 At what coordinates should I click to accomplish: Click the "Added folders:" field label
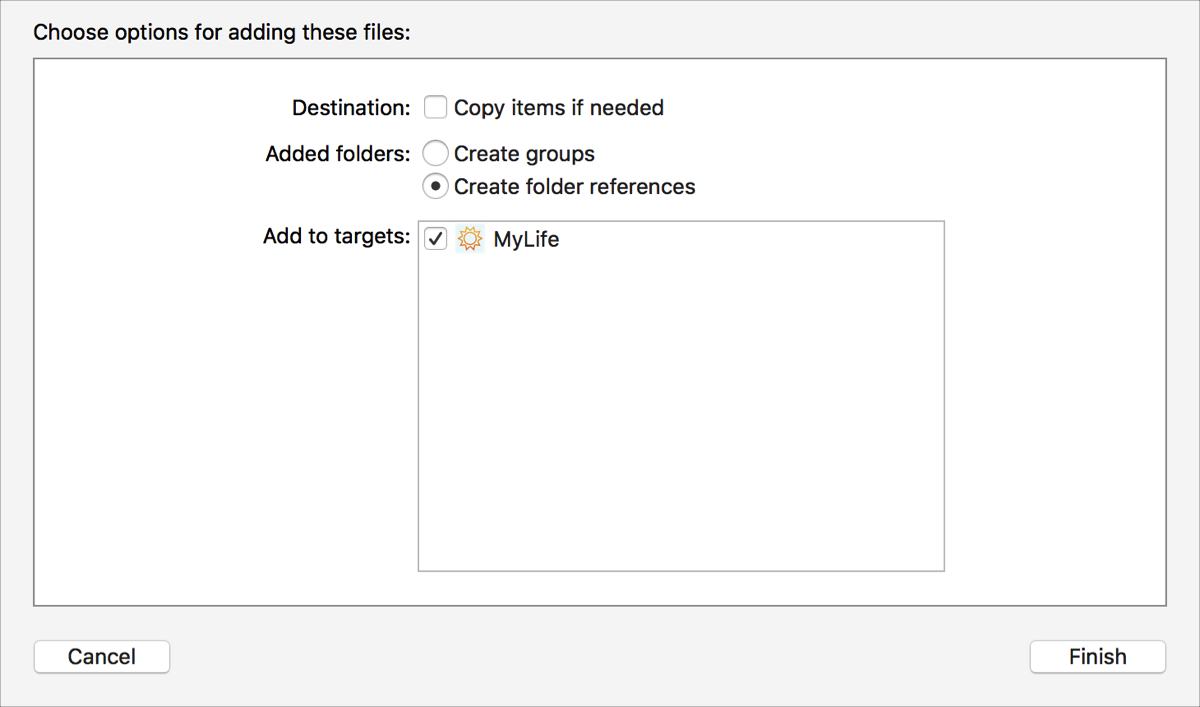338,154
